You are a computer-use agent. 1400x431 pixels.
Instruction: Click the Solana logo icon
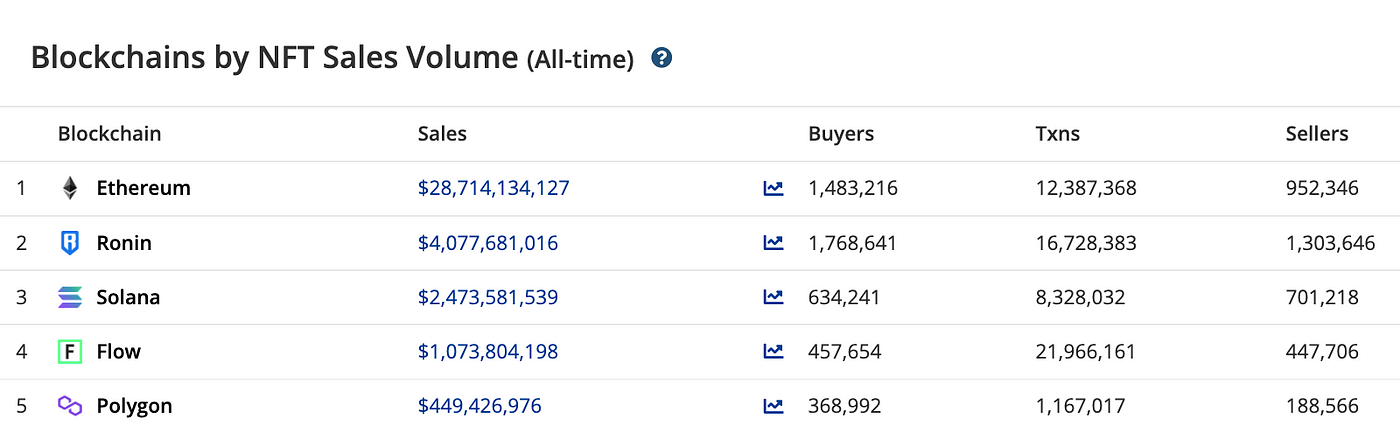[70, 297]
